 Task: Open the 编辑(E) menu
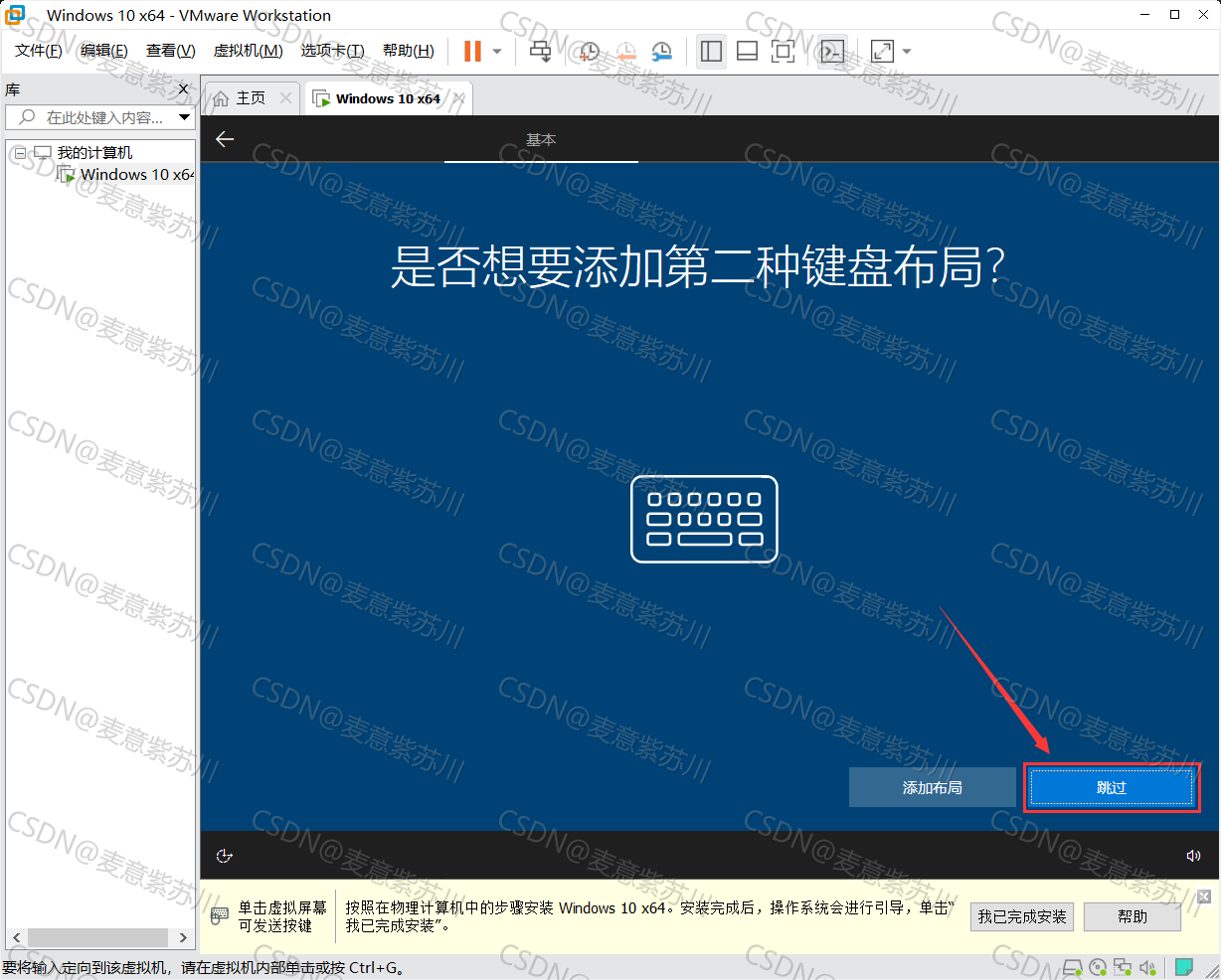103,51
